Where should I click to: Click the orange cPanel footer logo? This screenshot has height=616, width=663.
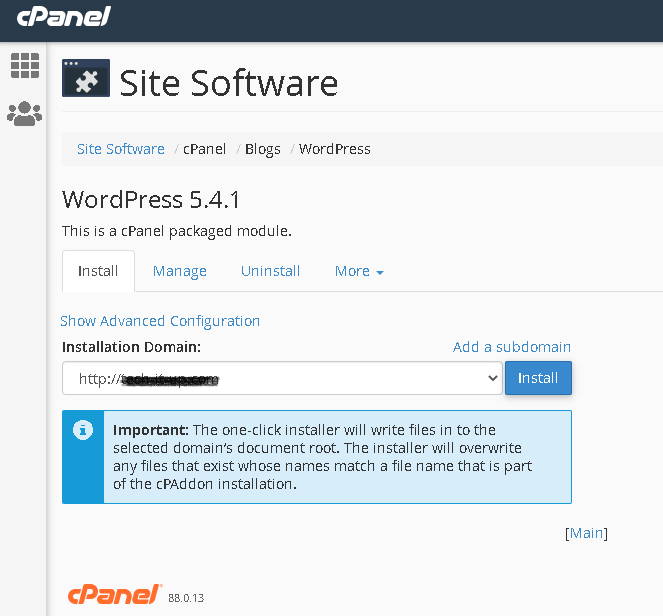click(115, 595)
